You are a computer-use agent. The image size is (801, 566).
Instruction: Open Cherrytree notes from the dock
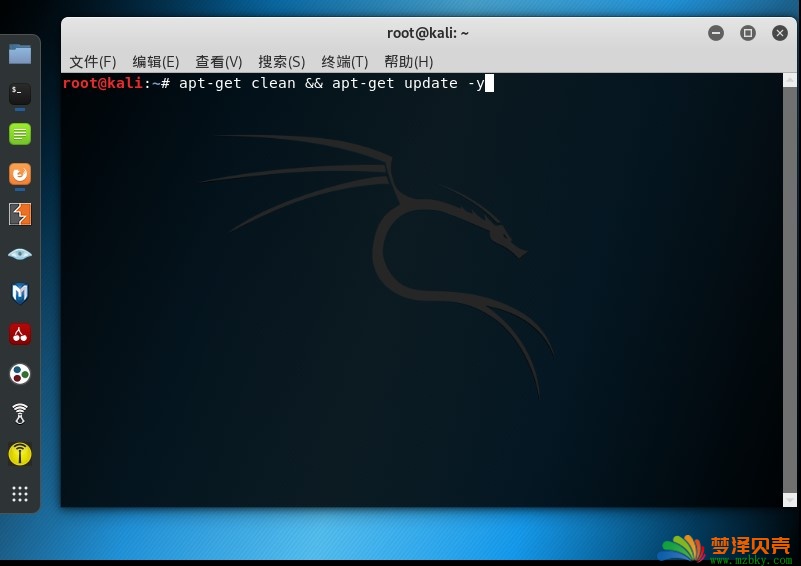[x=20, y=334]
